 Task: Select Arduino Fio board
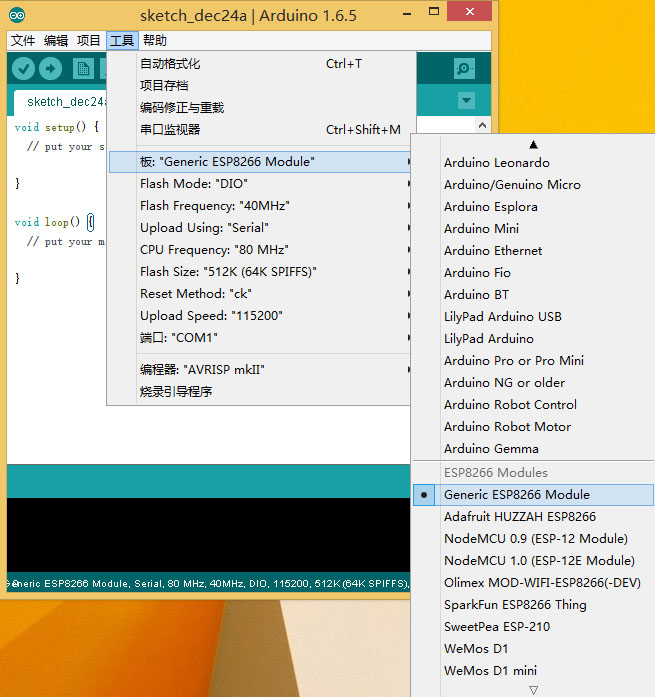coord(534,272)
